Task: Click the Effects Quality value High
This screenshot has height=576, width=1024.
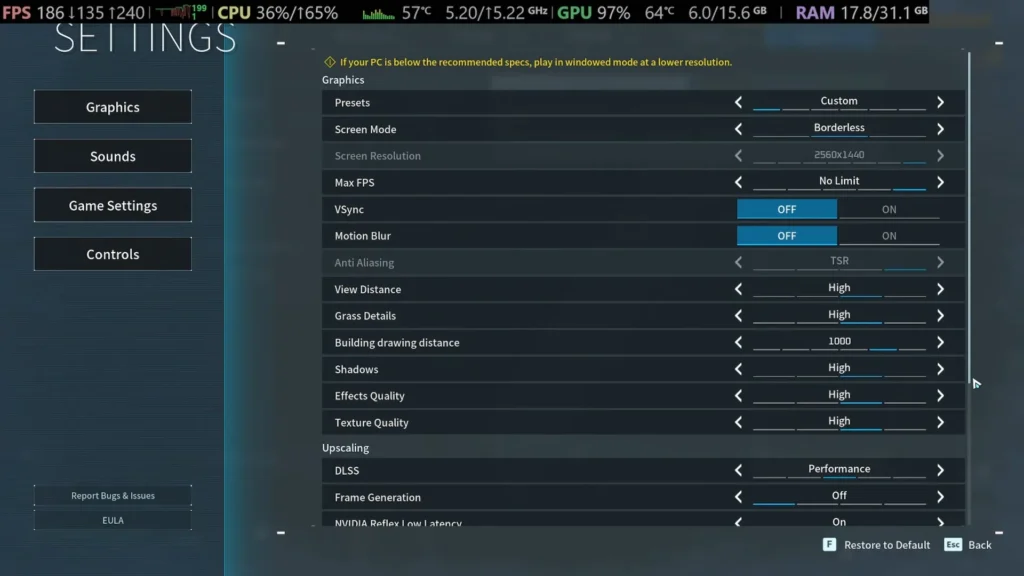Action: 839,394
